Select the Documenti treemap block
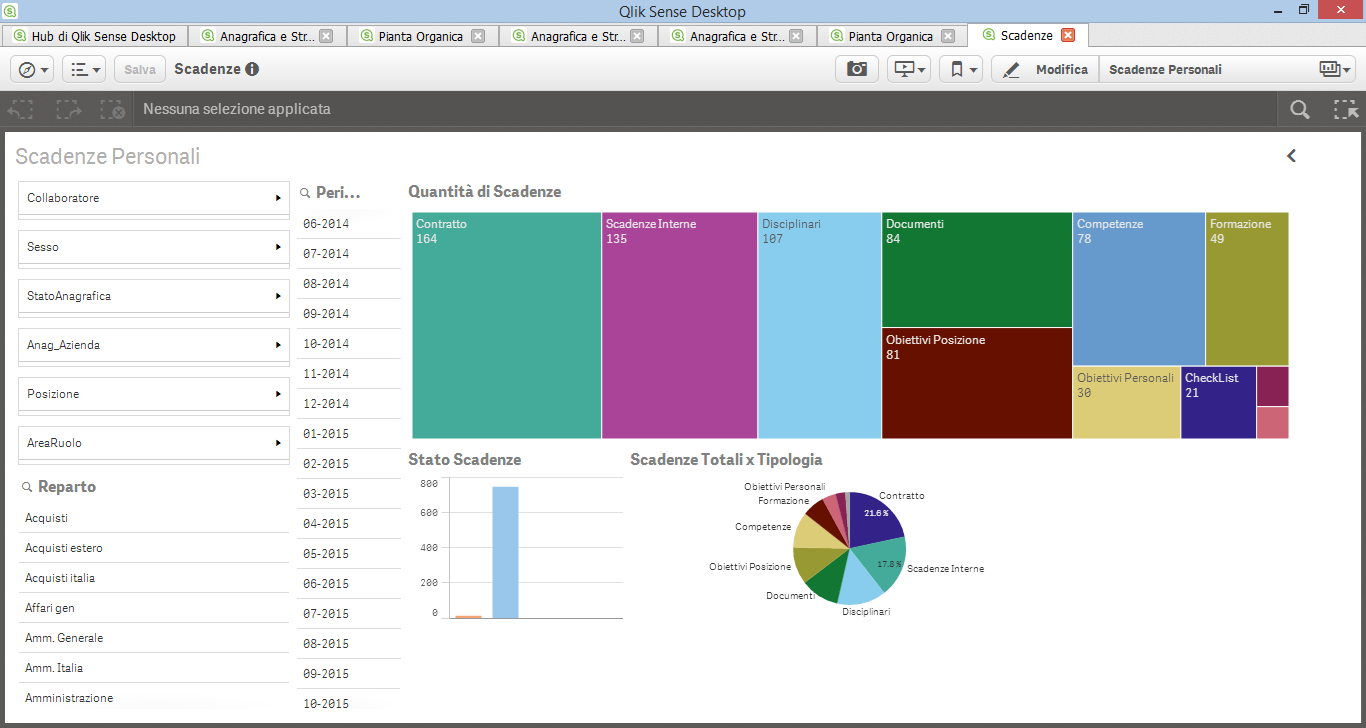Viewport: 1366px width, 728px height. pyautogui.click(x=977, y=269)
